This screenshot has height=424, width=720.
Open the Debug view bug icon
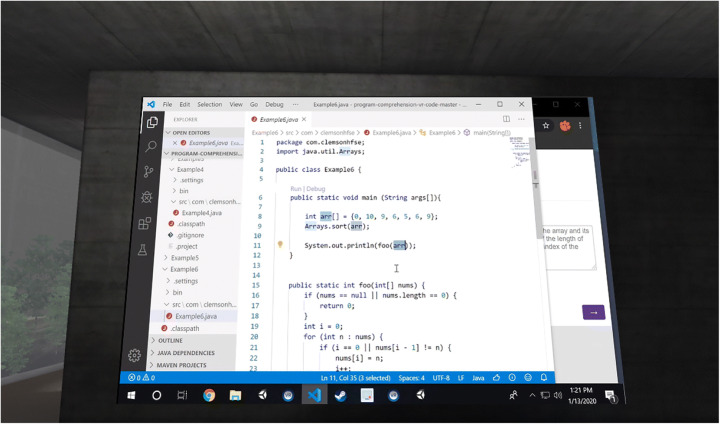pyautogui.click(x=146, y=197)
